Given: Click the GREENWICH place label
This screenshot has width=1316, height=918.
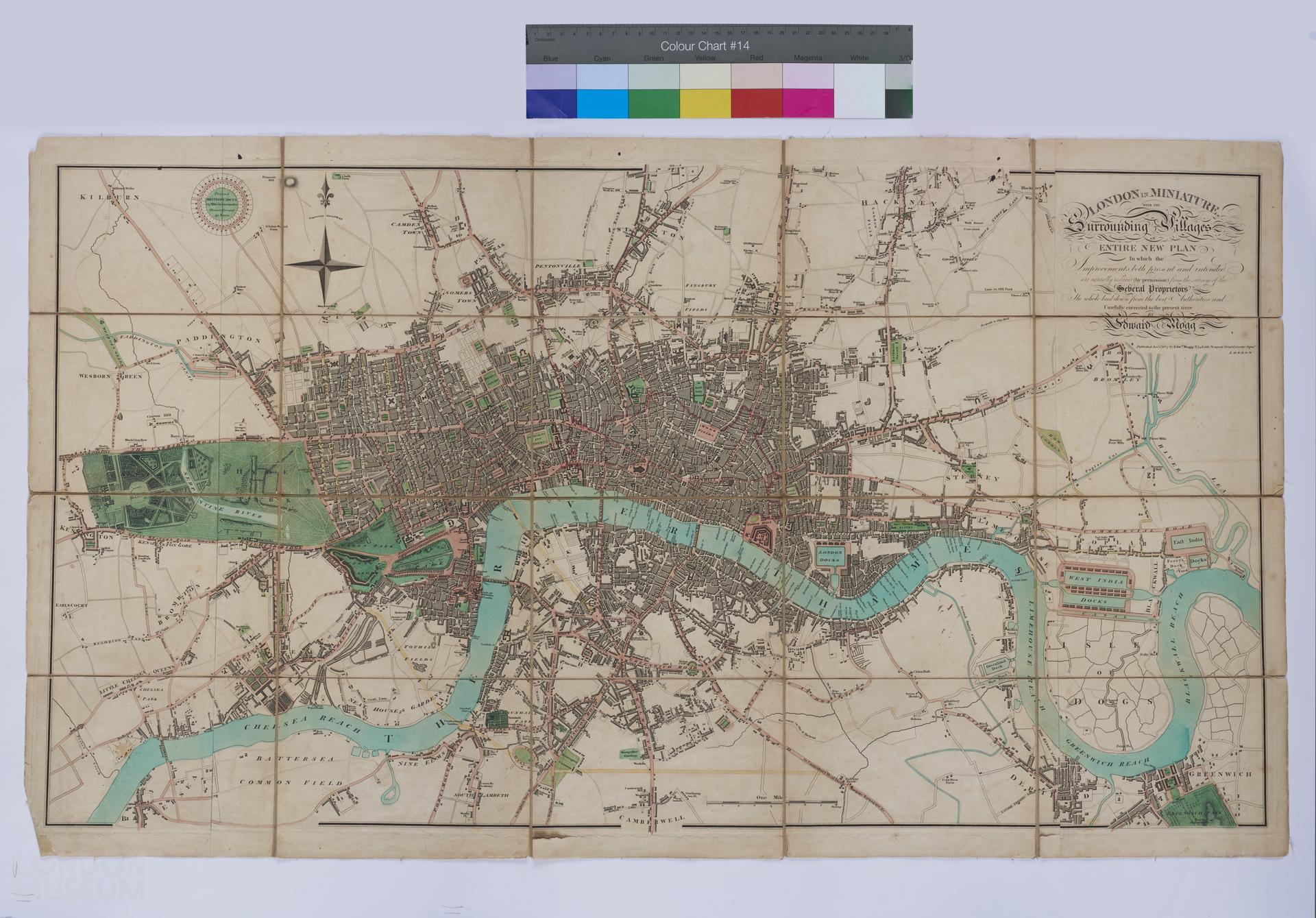Looking at the screenshot, I should (1220, 773).
